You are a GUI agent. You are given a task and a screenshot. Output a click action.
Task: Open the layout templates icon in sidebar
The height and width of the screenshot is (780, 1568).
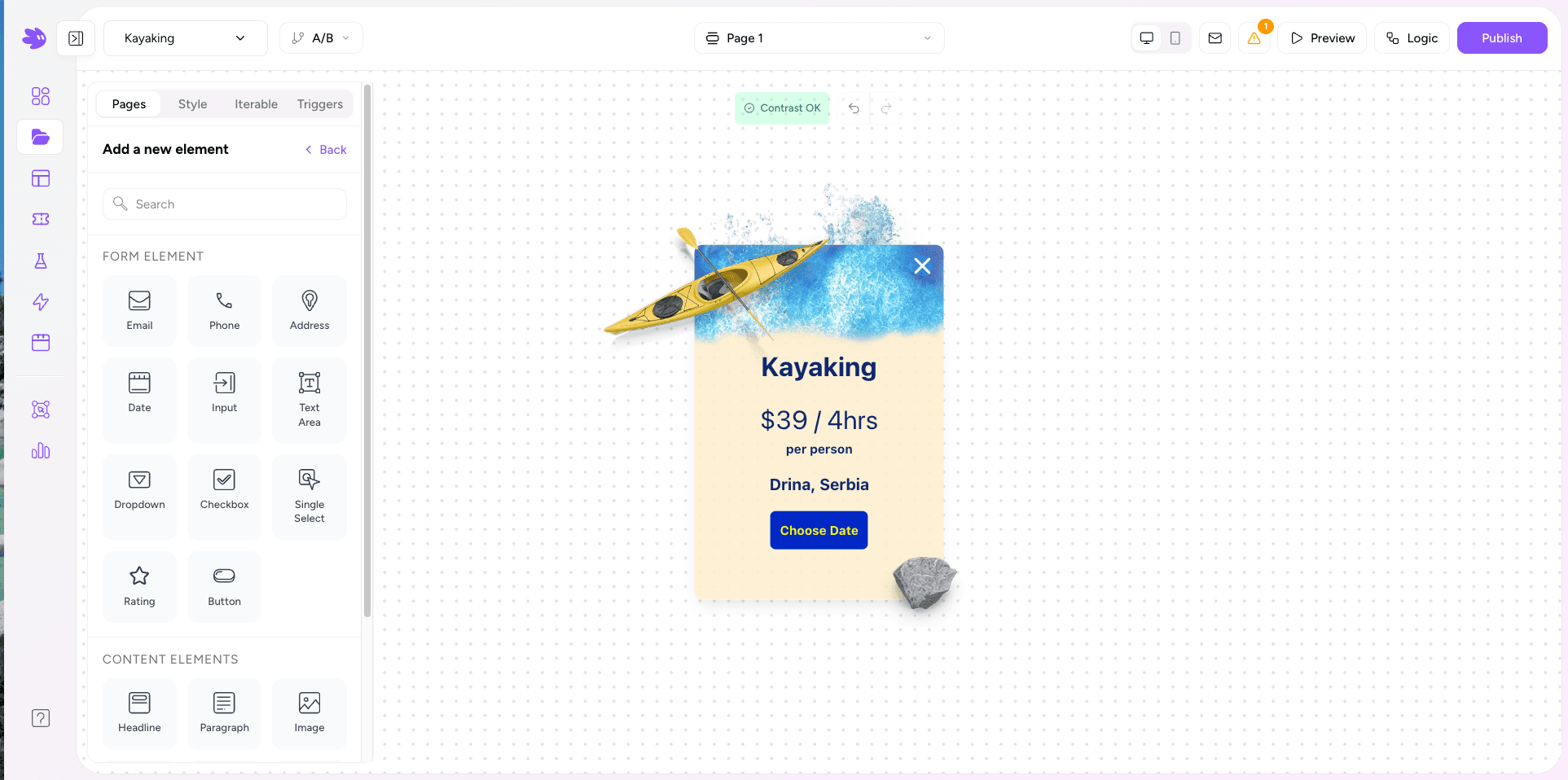[41, 178]
